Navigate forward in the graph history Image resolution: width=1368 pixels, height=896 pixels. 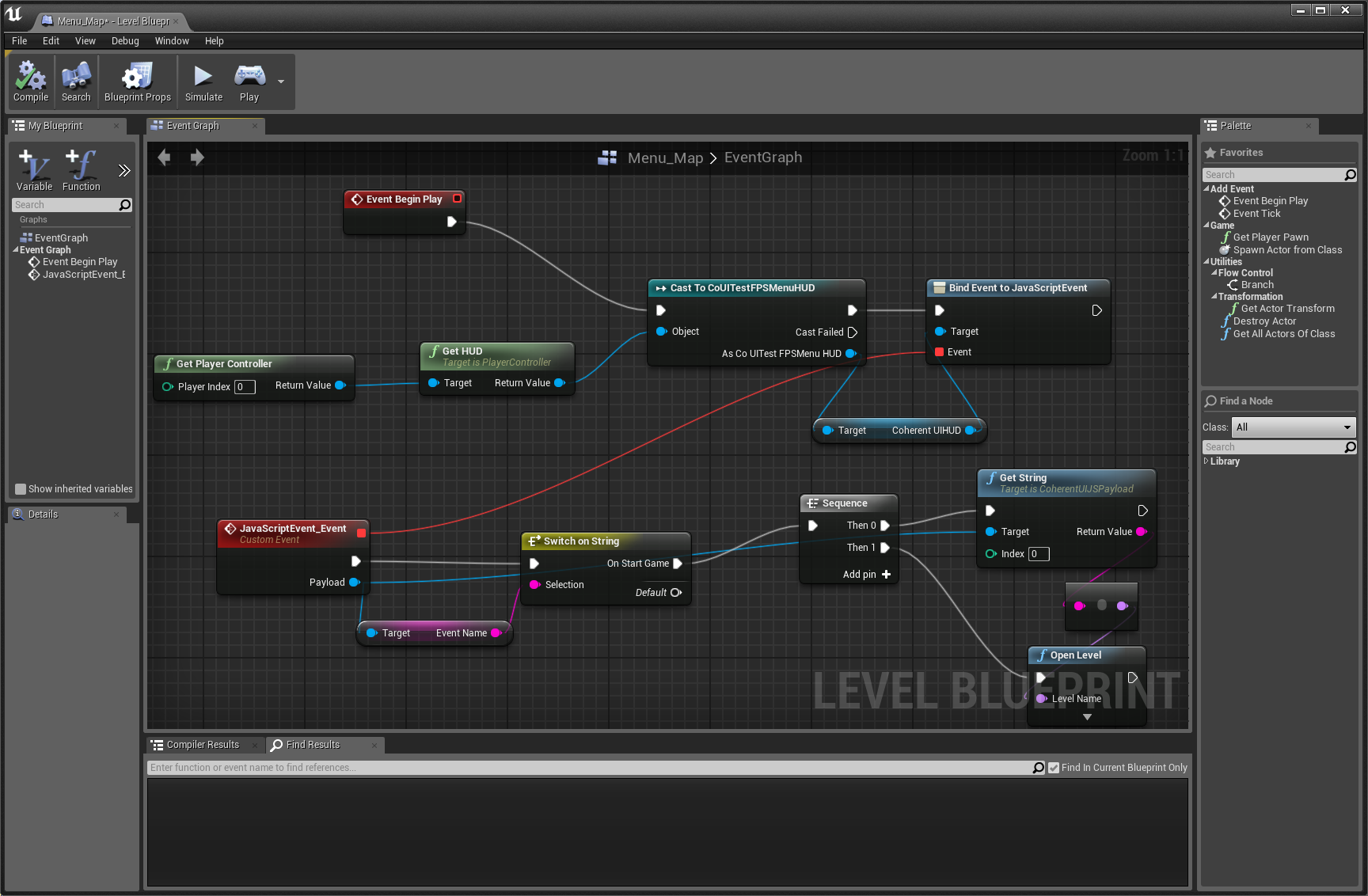(x=197, y=158)
